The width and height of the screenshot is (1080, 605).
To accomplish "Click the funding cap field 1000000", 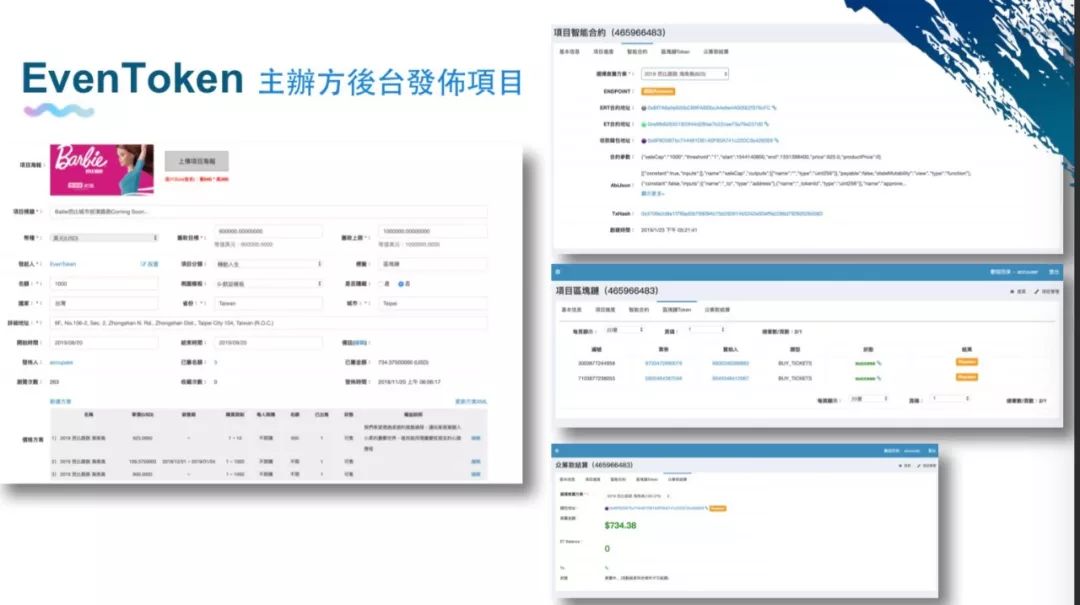I will tap(433, 231).
